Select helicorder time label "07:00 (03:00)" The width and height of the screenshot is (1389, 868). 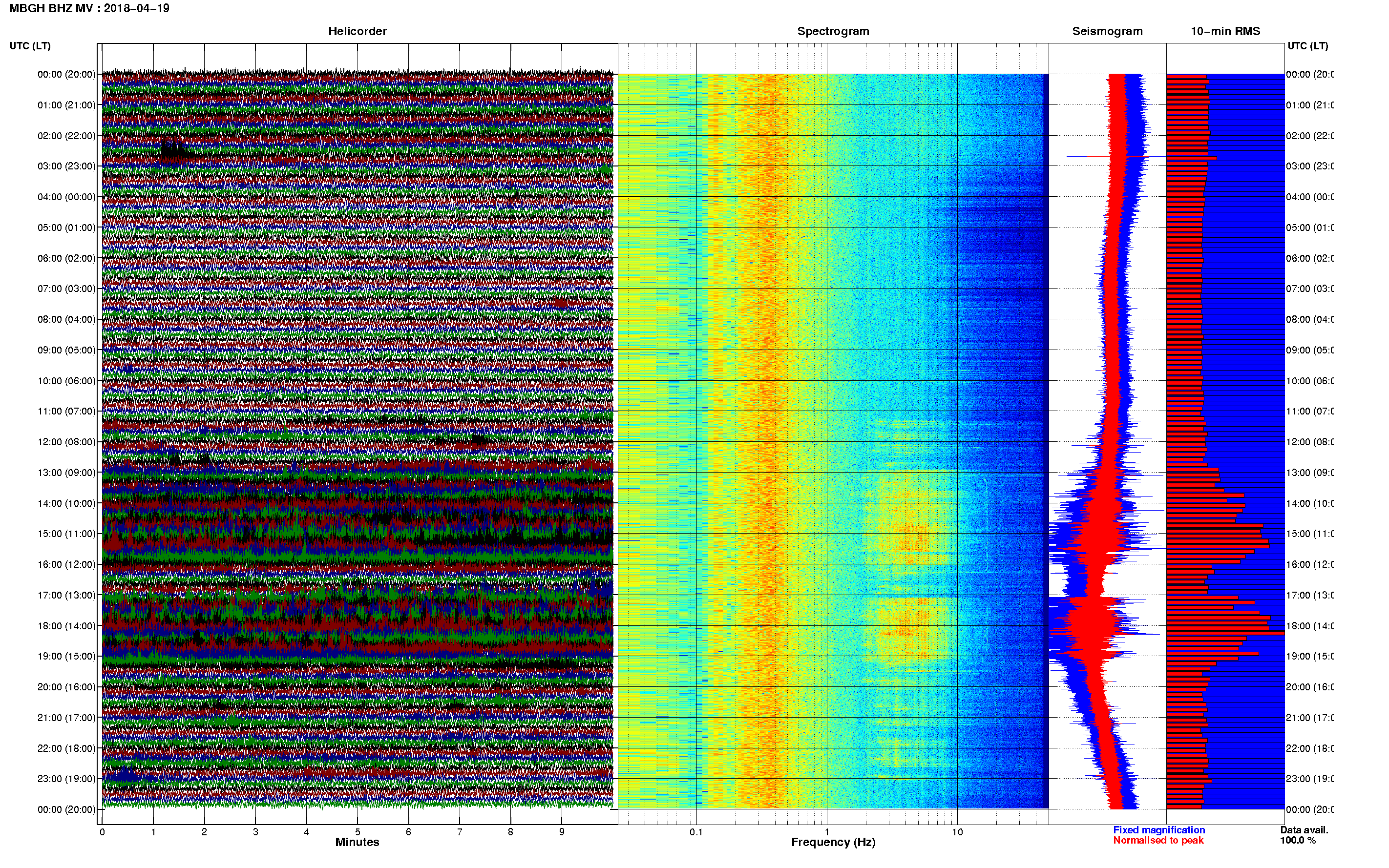click(x=66, y=288)
